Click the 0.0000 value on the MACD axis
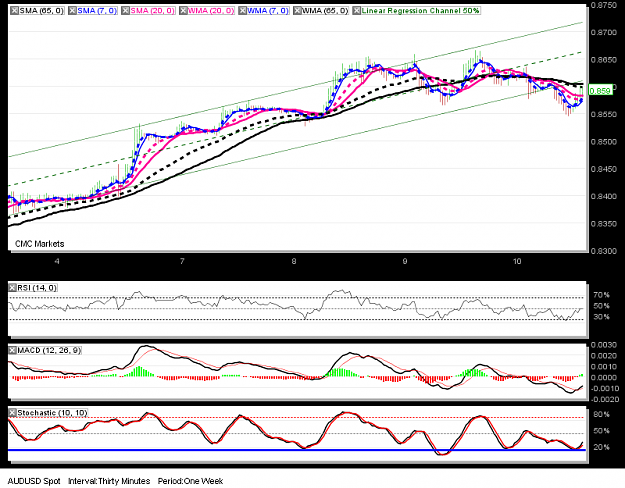Viewport: 625px width, 488px height. (x=605, y=378)
